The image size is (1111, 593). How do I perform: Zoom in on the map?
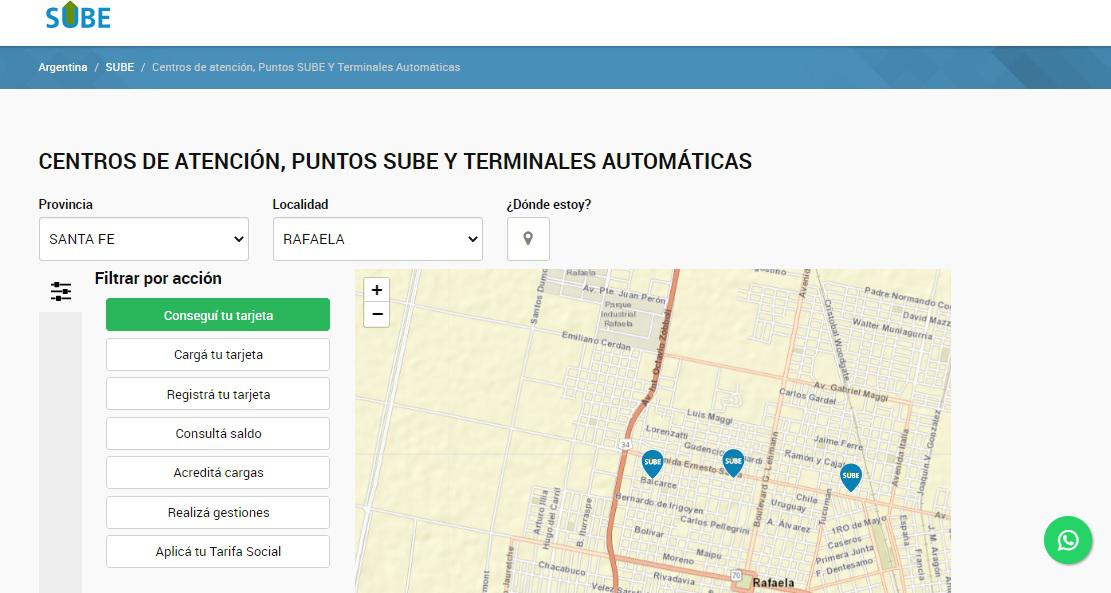[376, 290]
